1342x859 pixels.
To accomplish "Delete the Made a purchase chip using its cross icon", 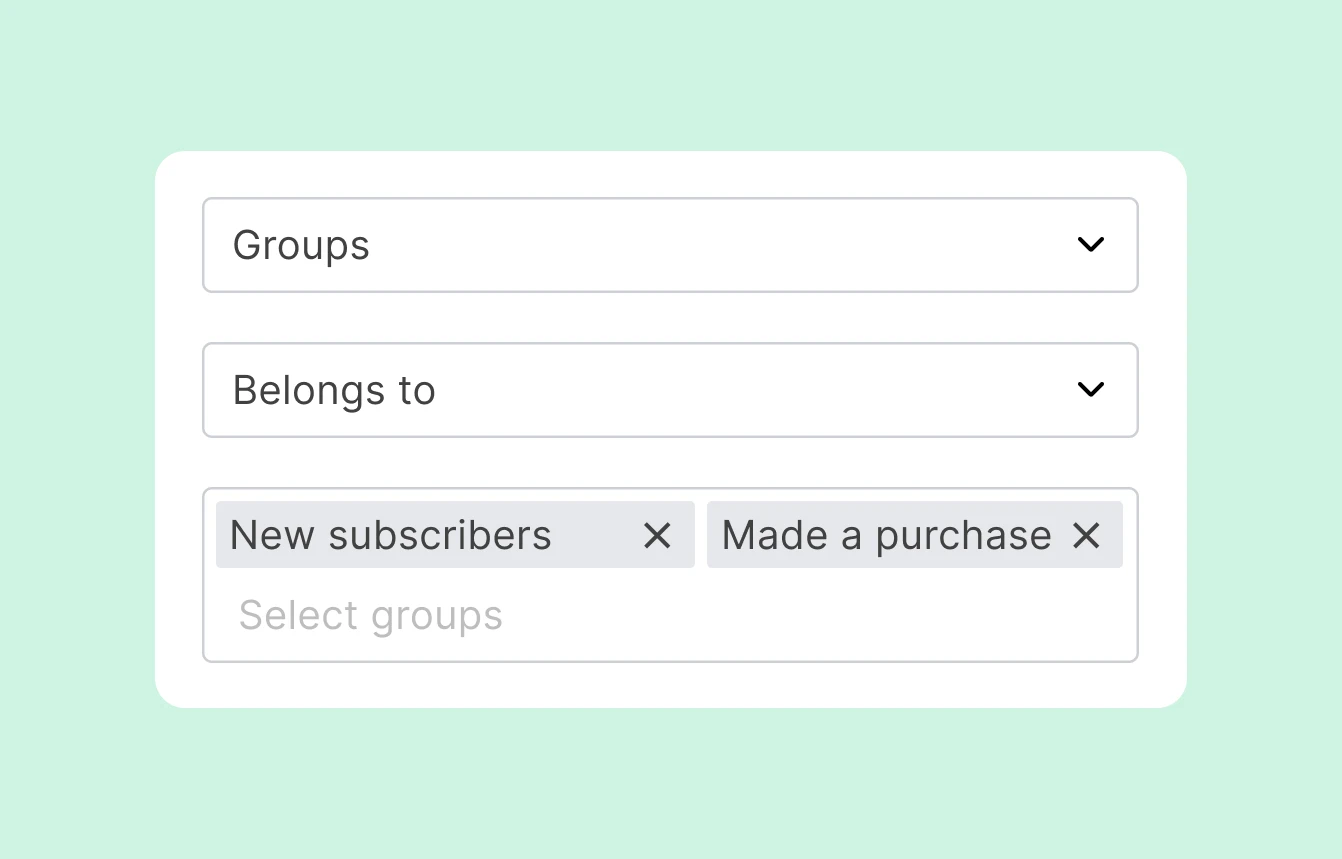I will (x=1086, y=536).
